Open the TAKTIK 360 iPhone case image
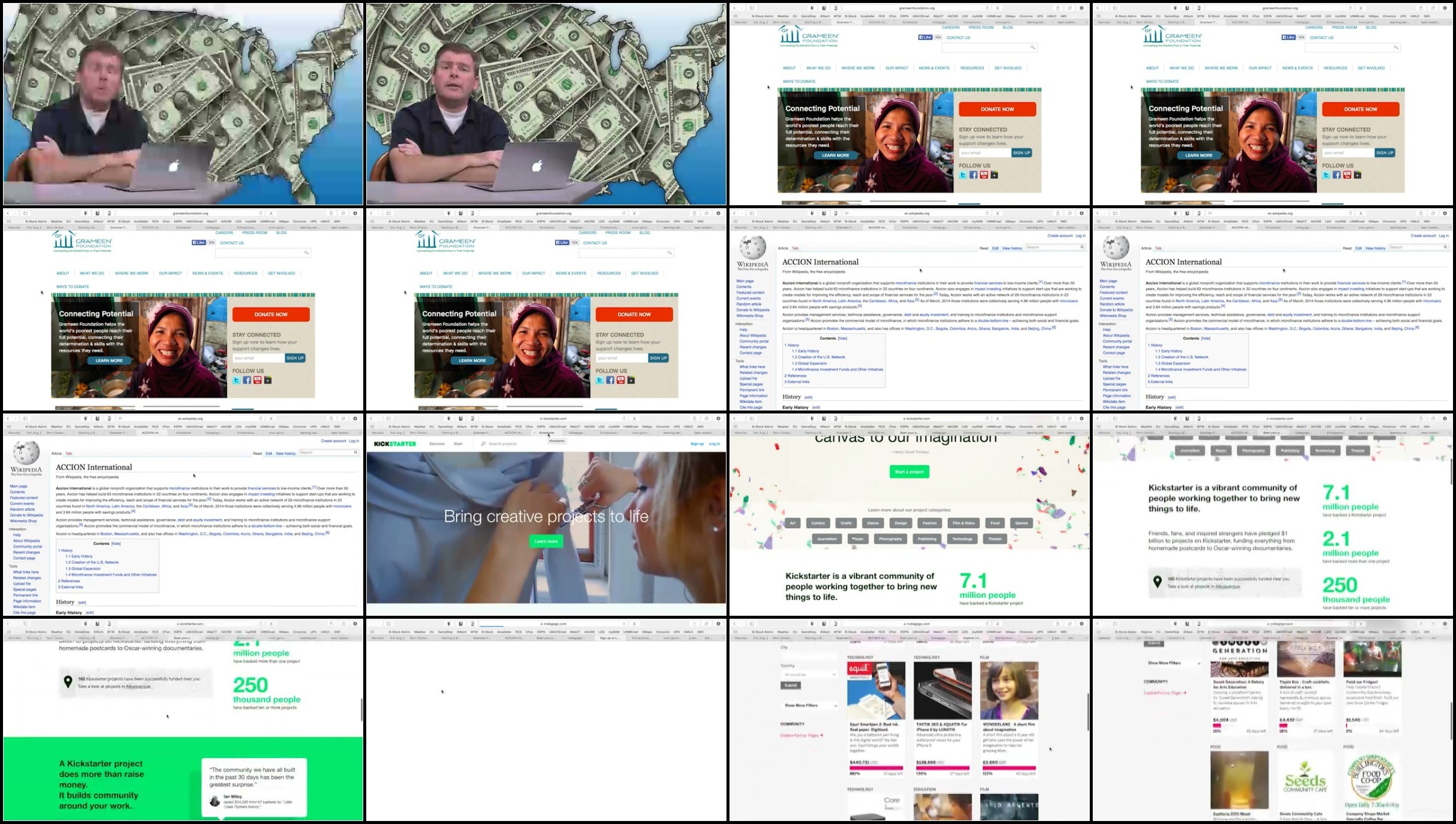This screenshot has width=1456, height=824. 942,690
